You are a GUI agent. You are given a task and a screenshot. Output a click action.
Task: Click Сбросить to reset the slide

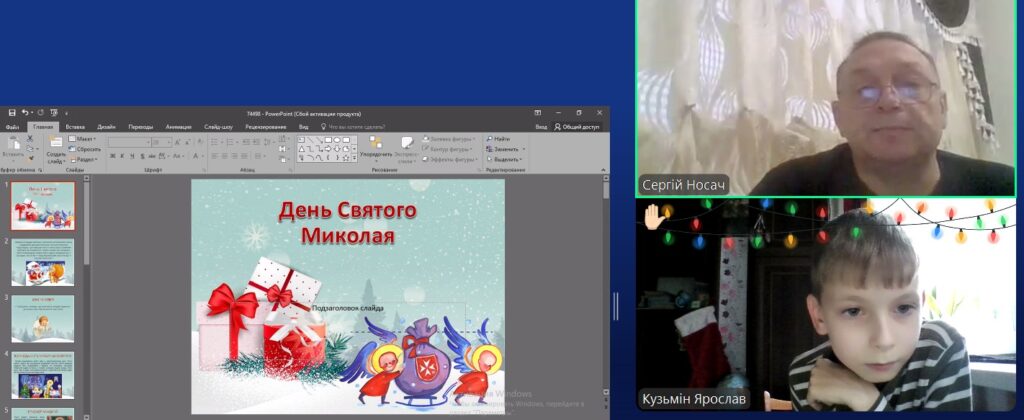click(x=84, y=149)
